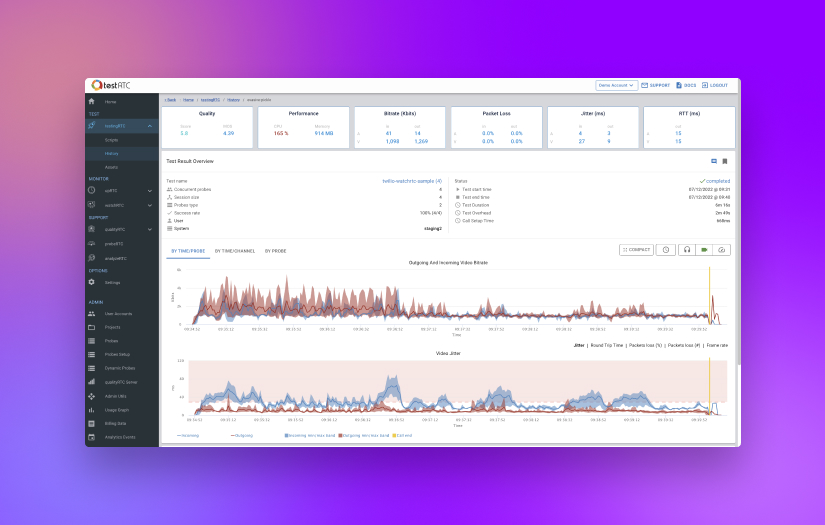Switch to the By Time/Channel tab
Viewport: 825px width, 525px height.
235,251
